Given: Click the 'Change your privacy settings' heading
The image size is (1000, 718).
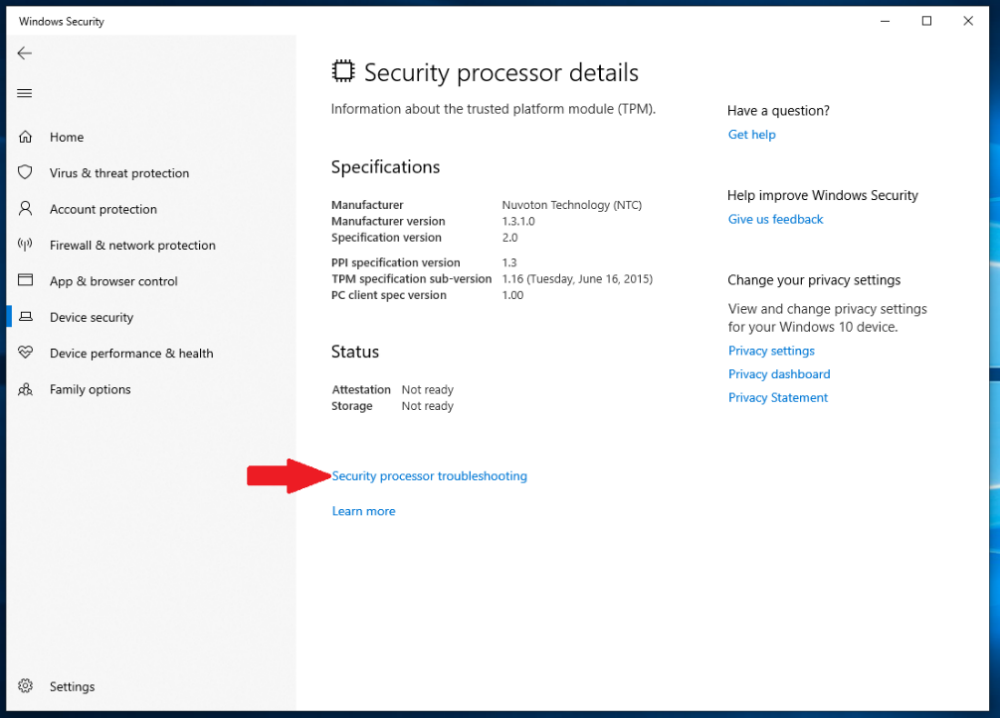Looking at the screenshot, I should tap(814, 281).
